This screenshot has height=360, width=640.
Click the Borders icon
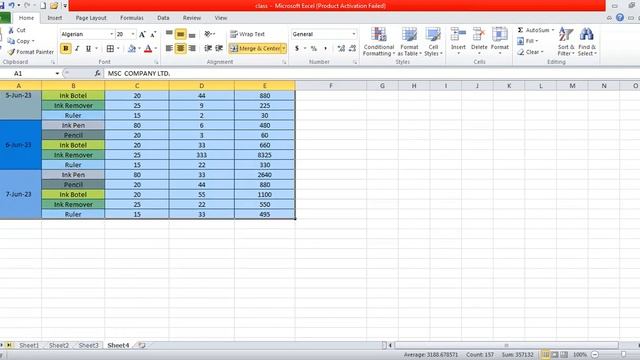pos(110,49)
